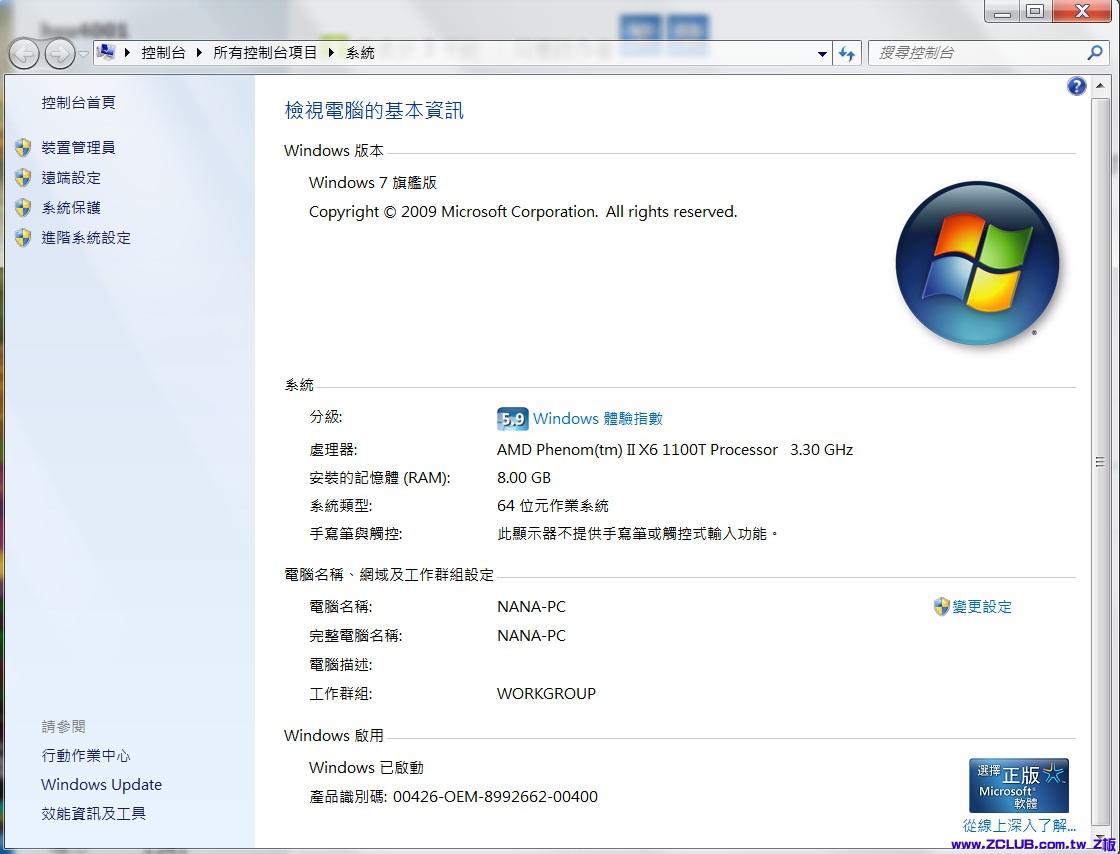Expand the arrow before 所有控制台項目 breadcrumb
This screenshot has width=1120, height=854.
[x=199, y=53]
